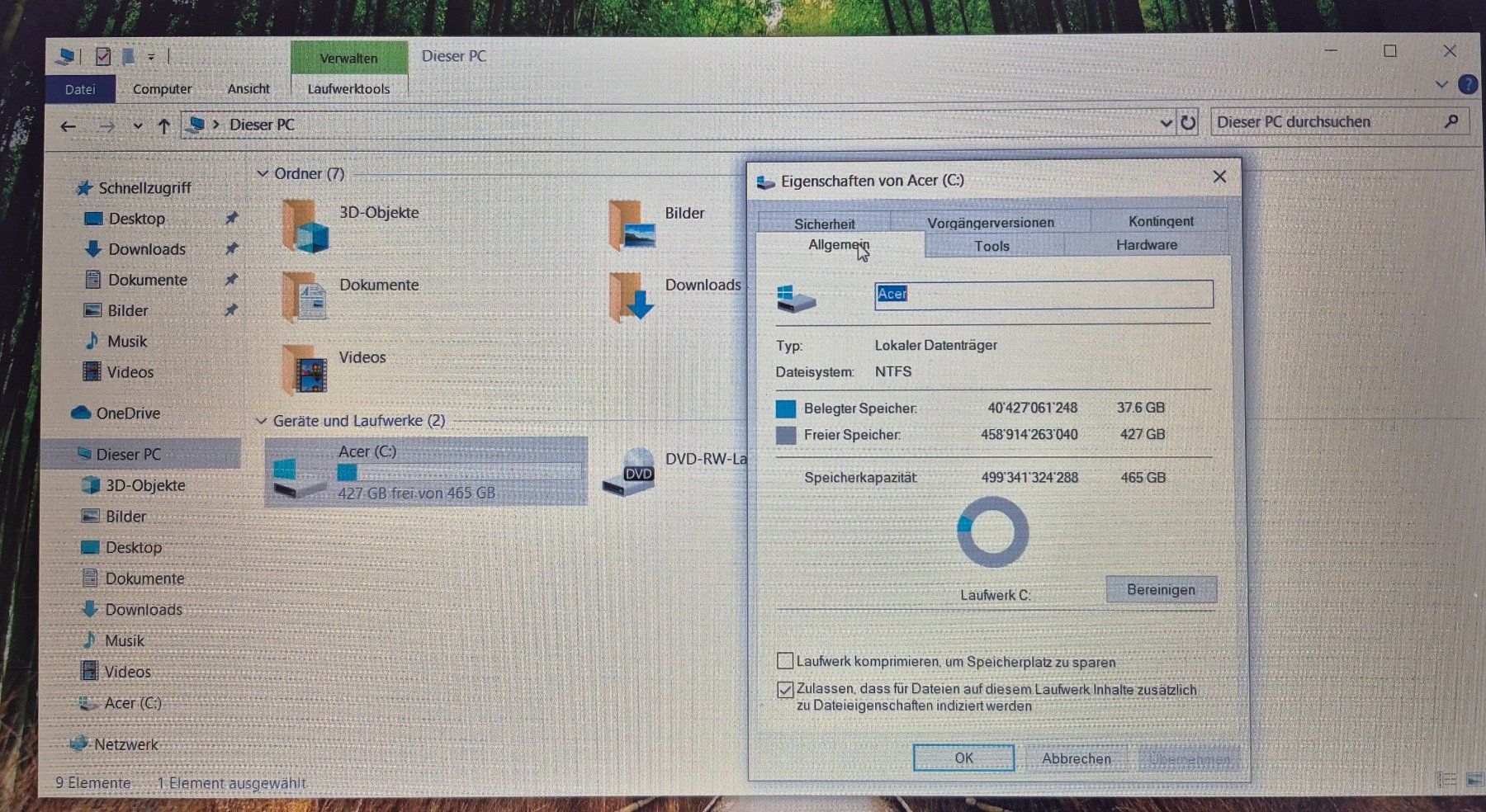Go forward with the right arrow button
1486x812 pixels.
click(x=106, y=126)
